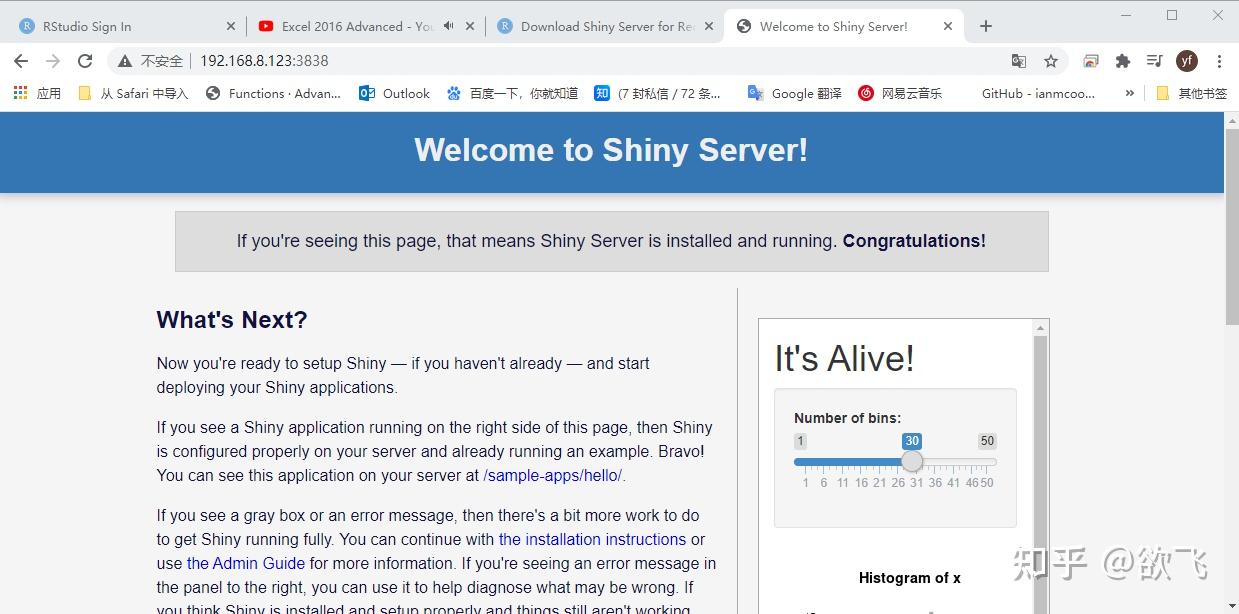Bookmark this page via the star icon
The image size is (1239, 614).
pyautogui.click(x=1051, y=61)
